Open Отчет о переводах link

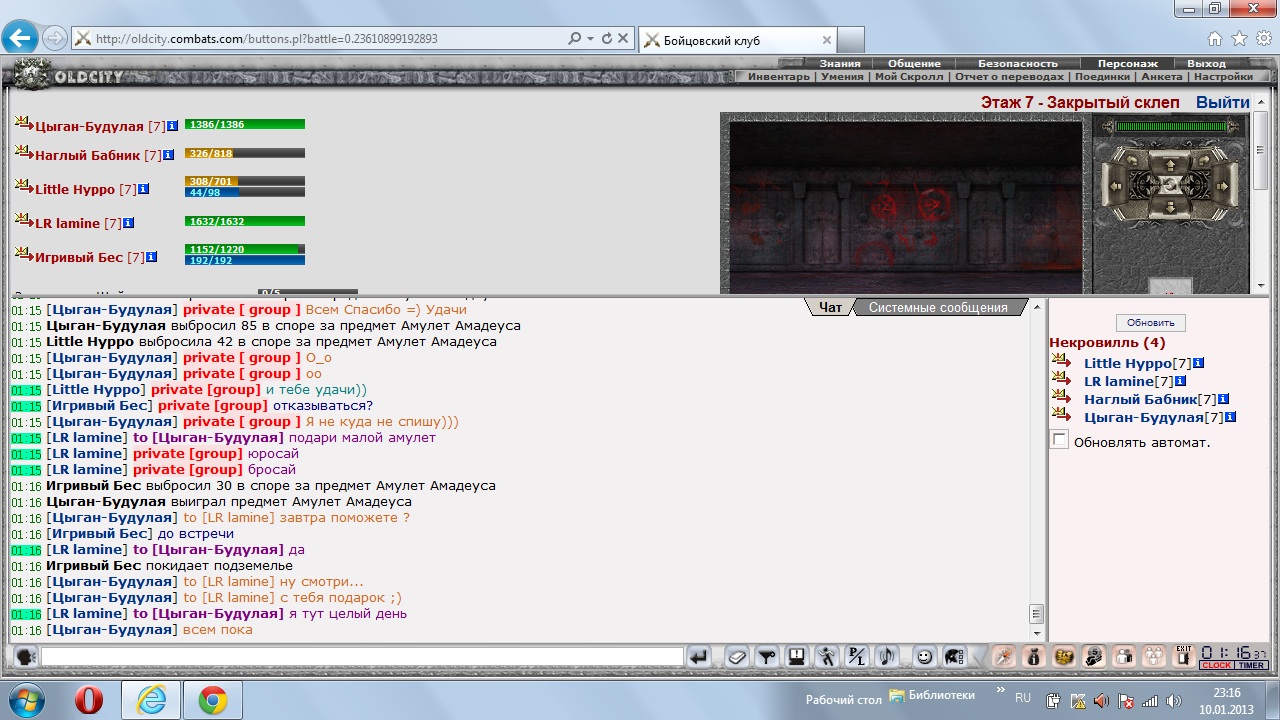(x=1009, y=76)
